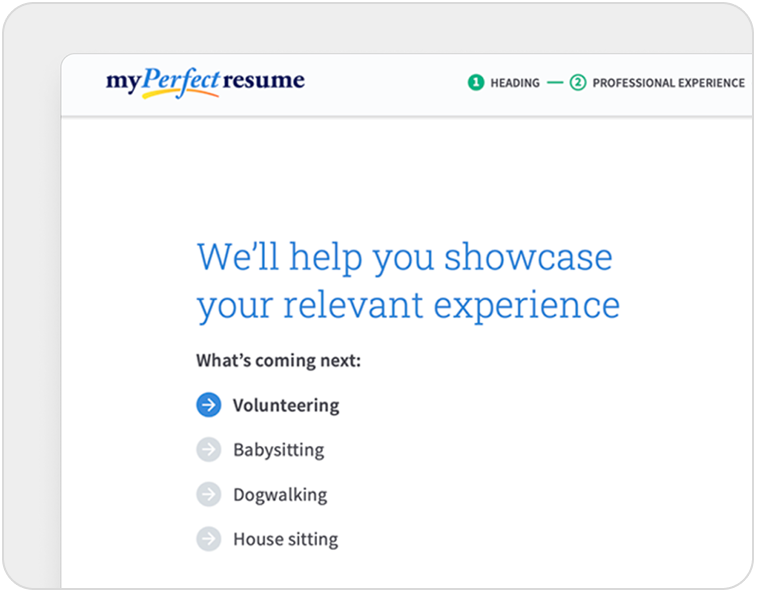757x592 pixels.
Task: Go to the PROFESSIONAL EXPERIENCE step
Action: coord(668,83)
